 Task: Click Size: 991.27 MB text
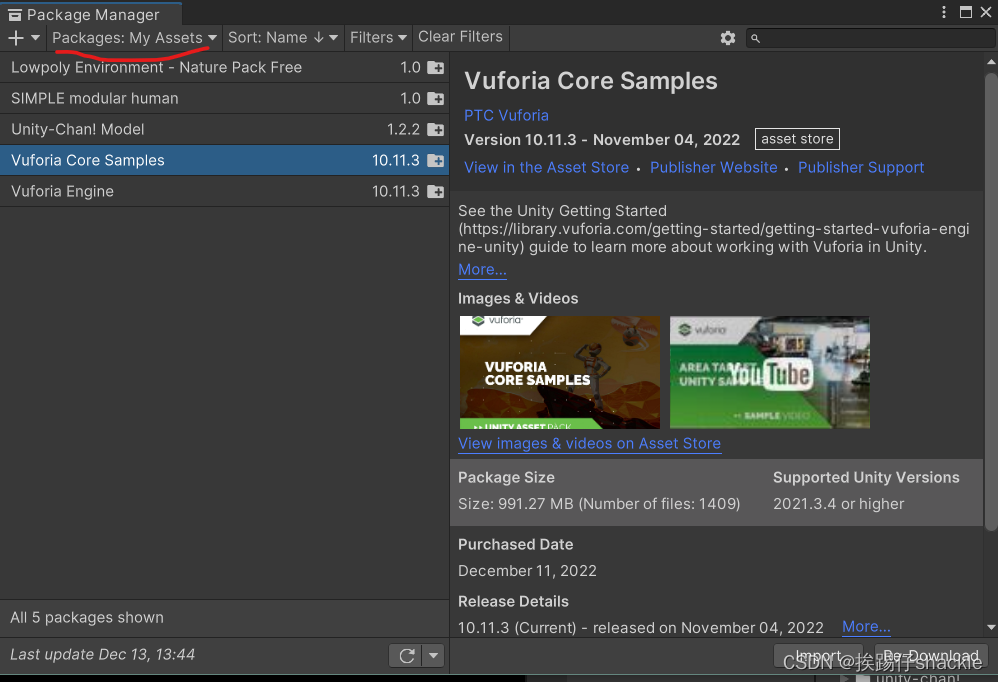[599, 504]
